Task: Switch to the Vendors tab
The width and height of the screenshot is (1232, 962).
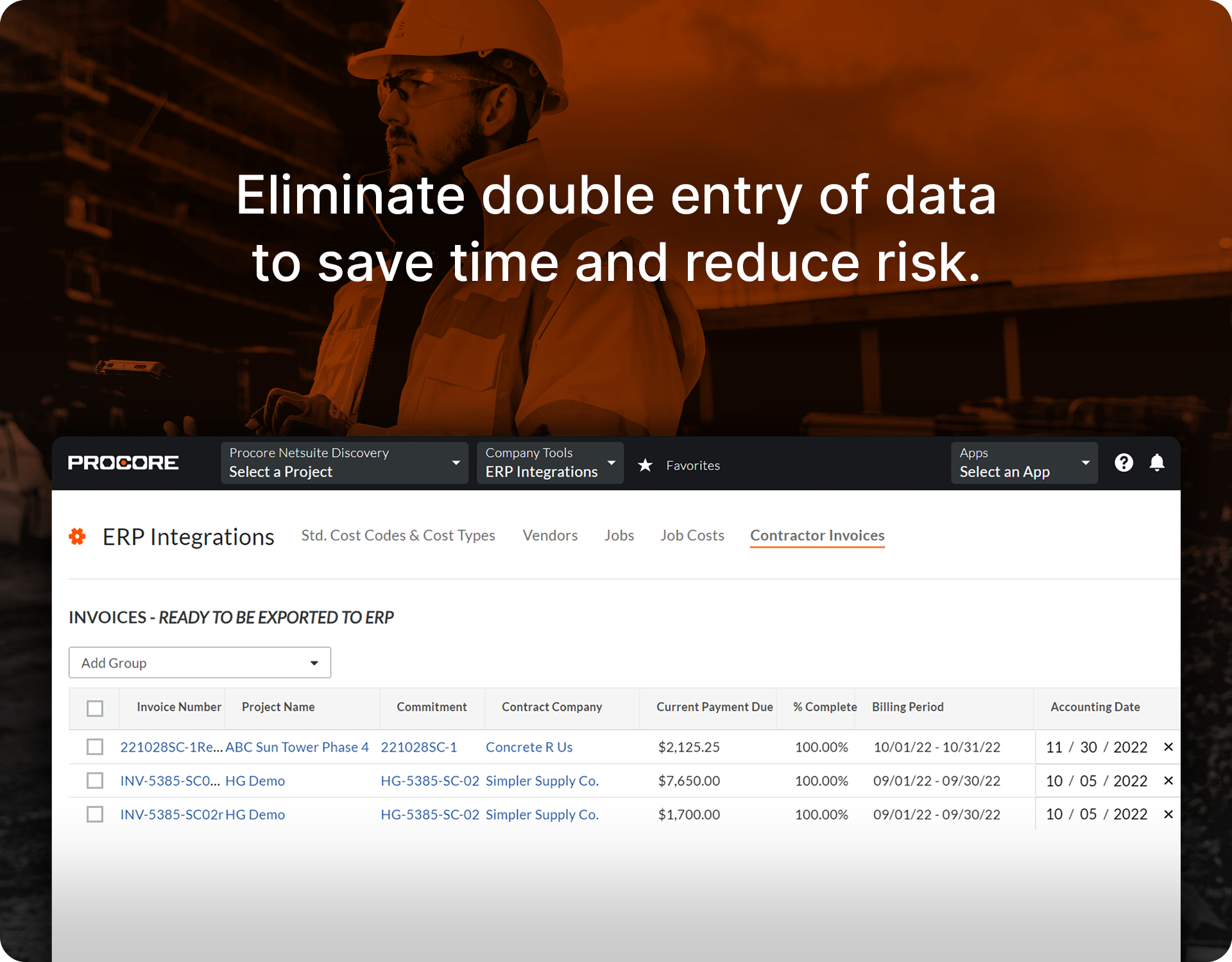Action: pos(550,536)
